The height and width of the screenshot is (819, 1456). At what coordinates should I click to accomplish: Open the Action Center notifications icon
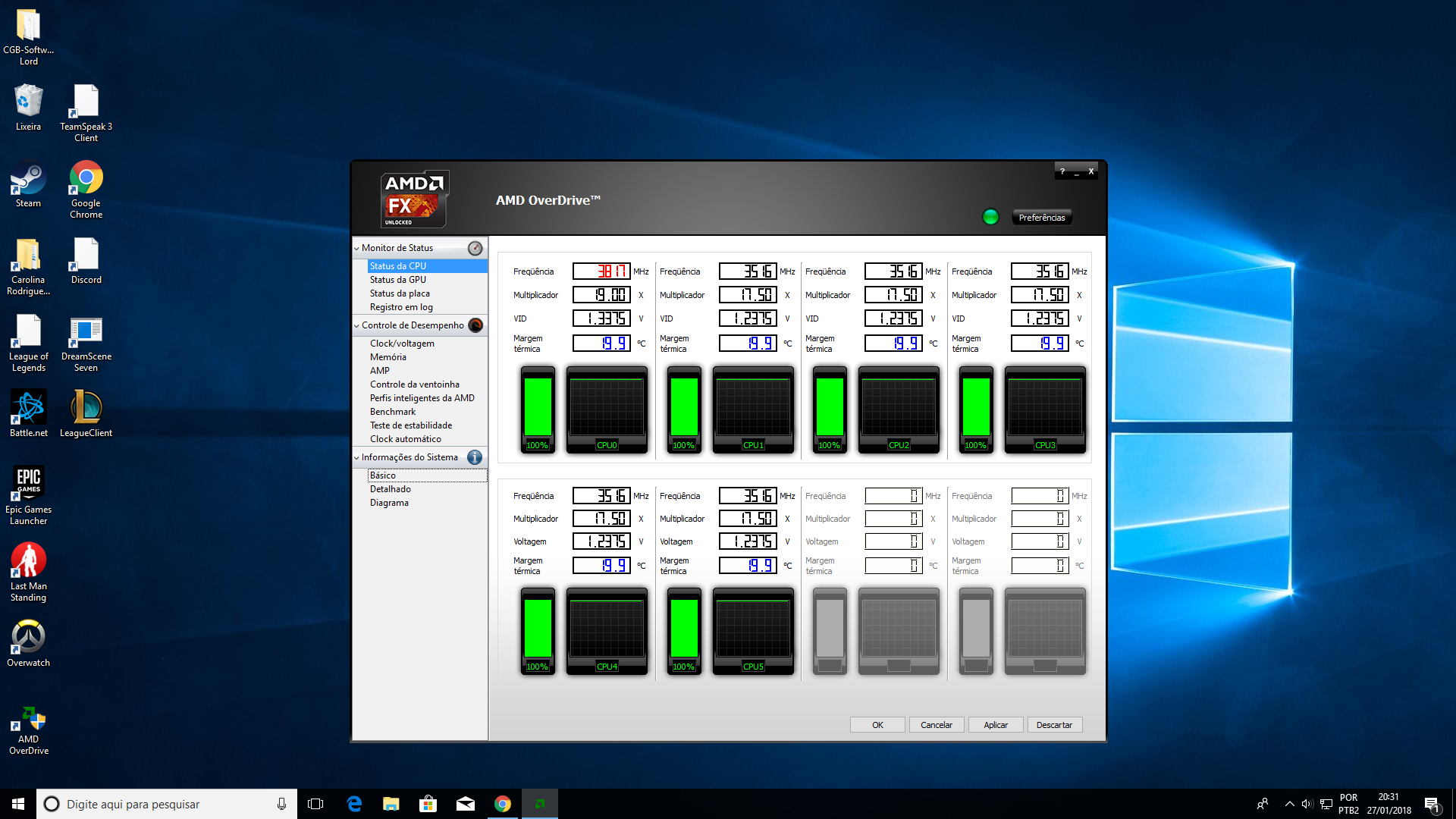(x=1432, y=805)
